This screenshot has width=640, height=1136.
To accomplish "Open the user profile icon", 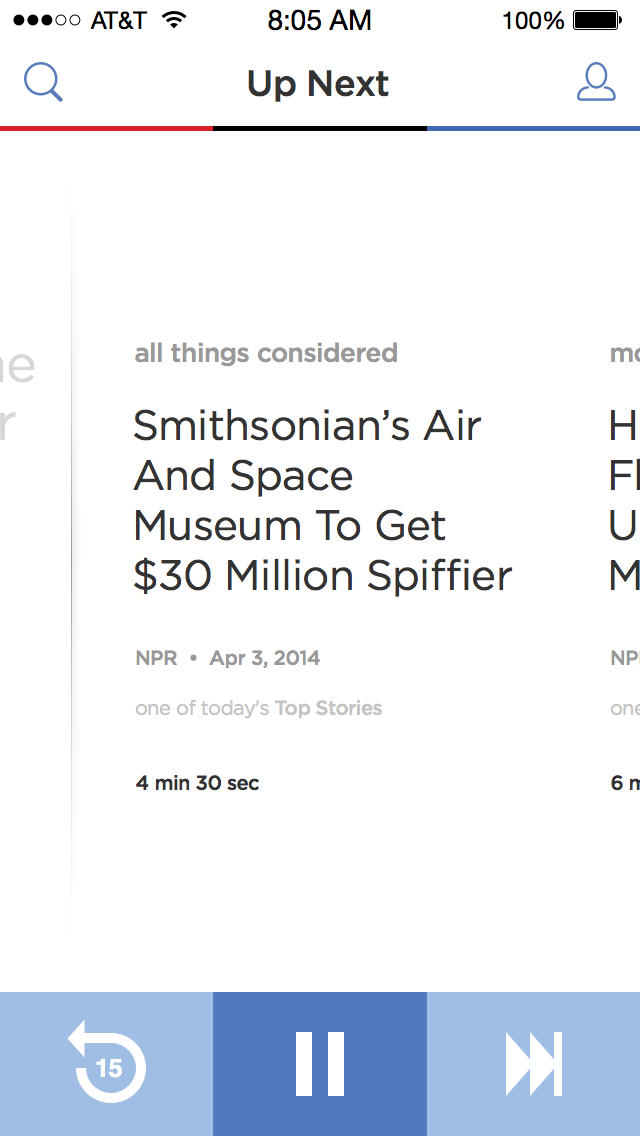I will point(596,83).
